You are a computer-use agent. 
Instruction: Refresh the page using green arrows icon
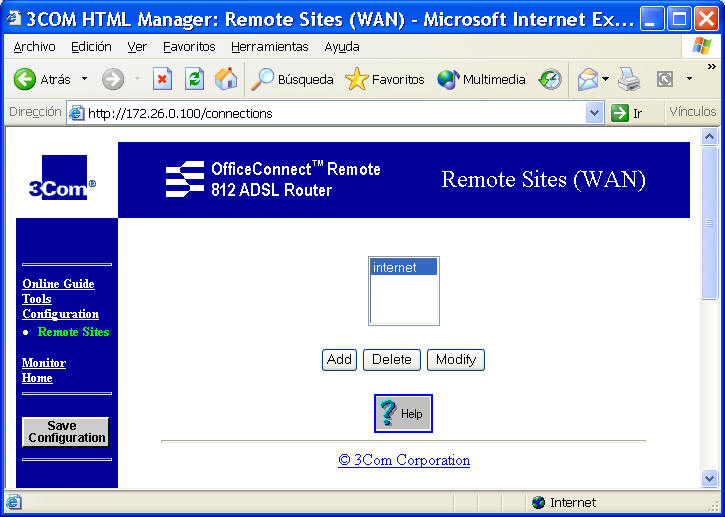tap(195, 79)
